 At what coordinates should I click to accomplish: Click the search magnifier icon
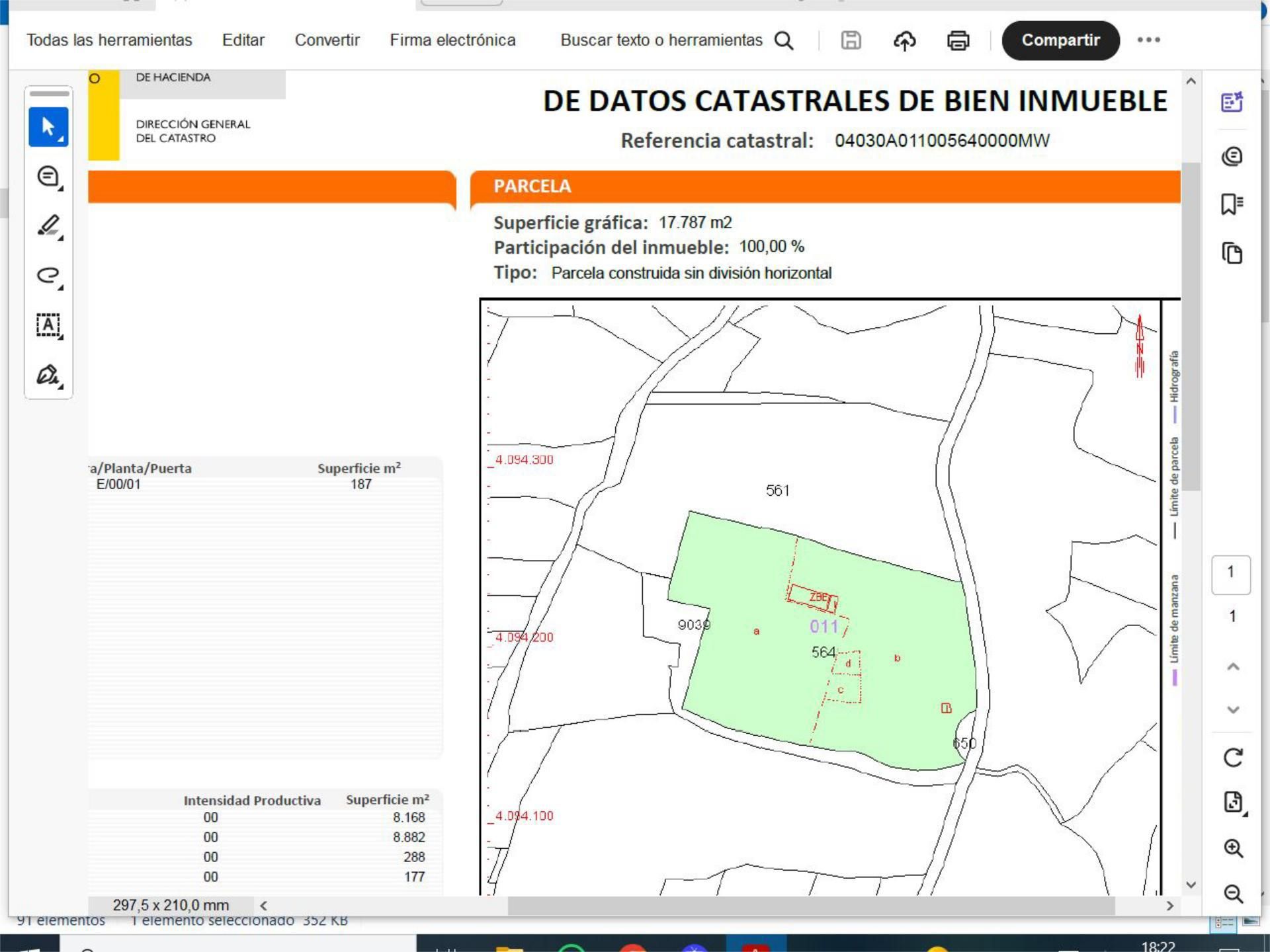point(784,40)
